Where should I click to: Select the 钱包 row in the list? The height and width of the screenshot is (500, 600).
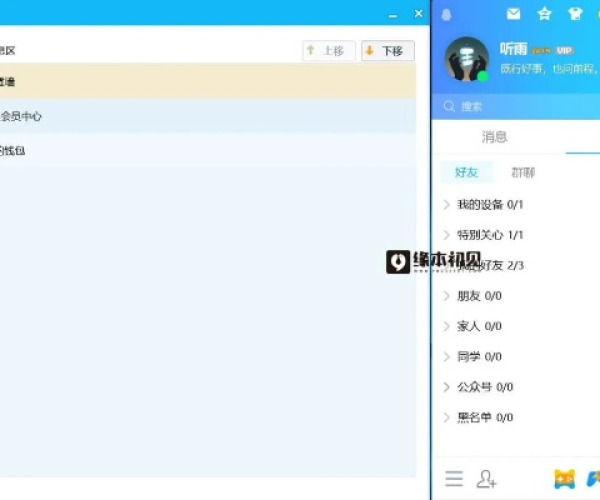(x=208, y=150)
